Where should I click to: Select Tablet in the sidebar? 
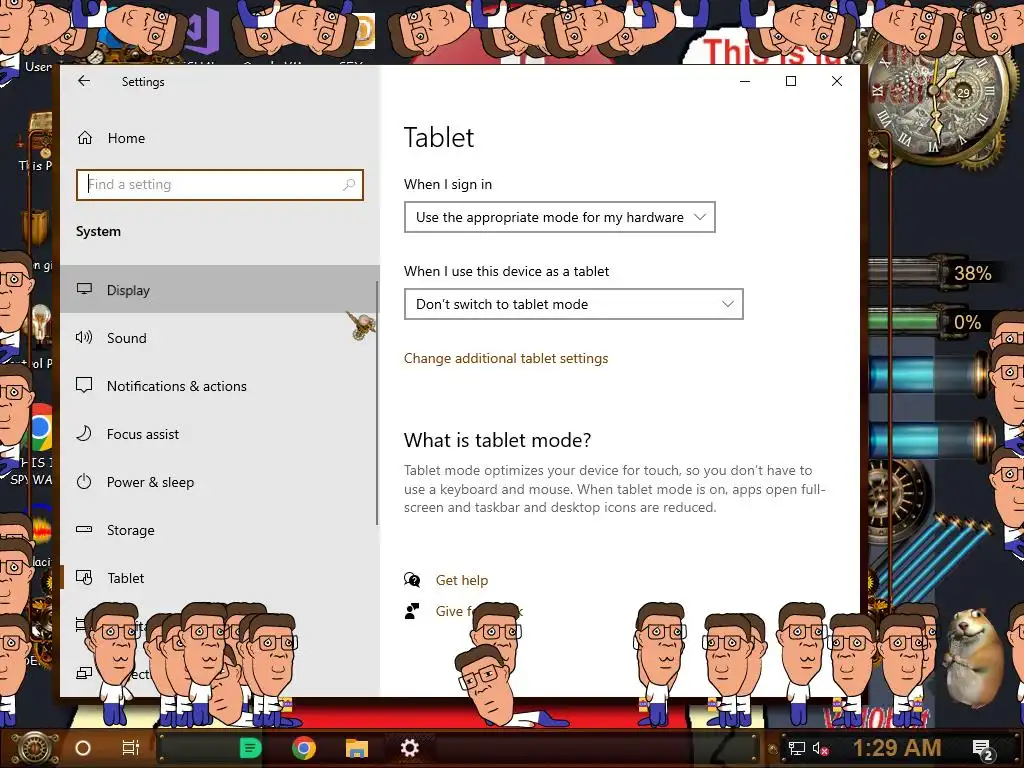219,578
